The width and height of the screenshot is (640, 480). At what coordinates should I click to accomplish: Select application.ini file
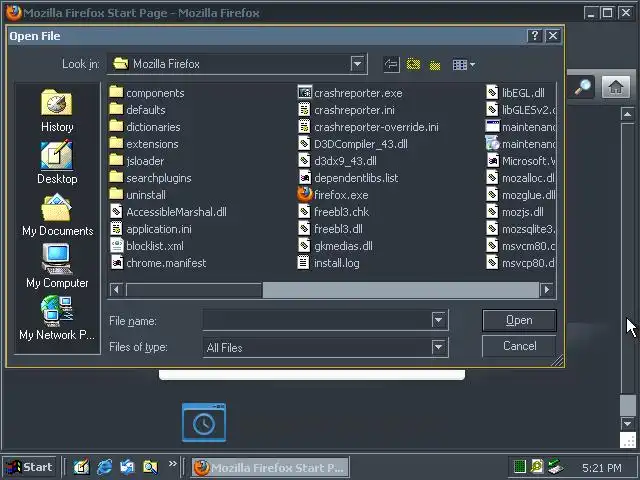click(151, 229)
